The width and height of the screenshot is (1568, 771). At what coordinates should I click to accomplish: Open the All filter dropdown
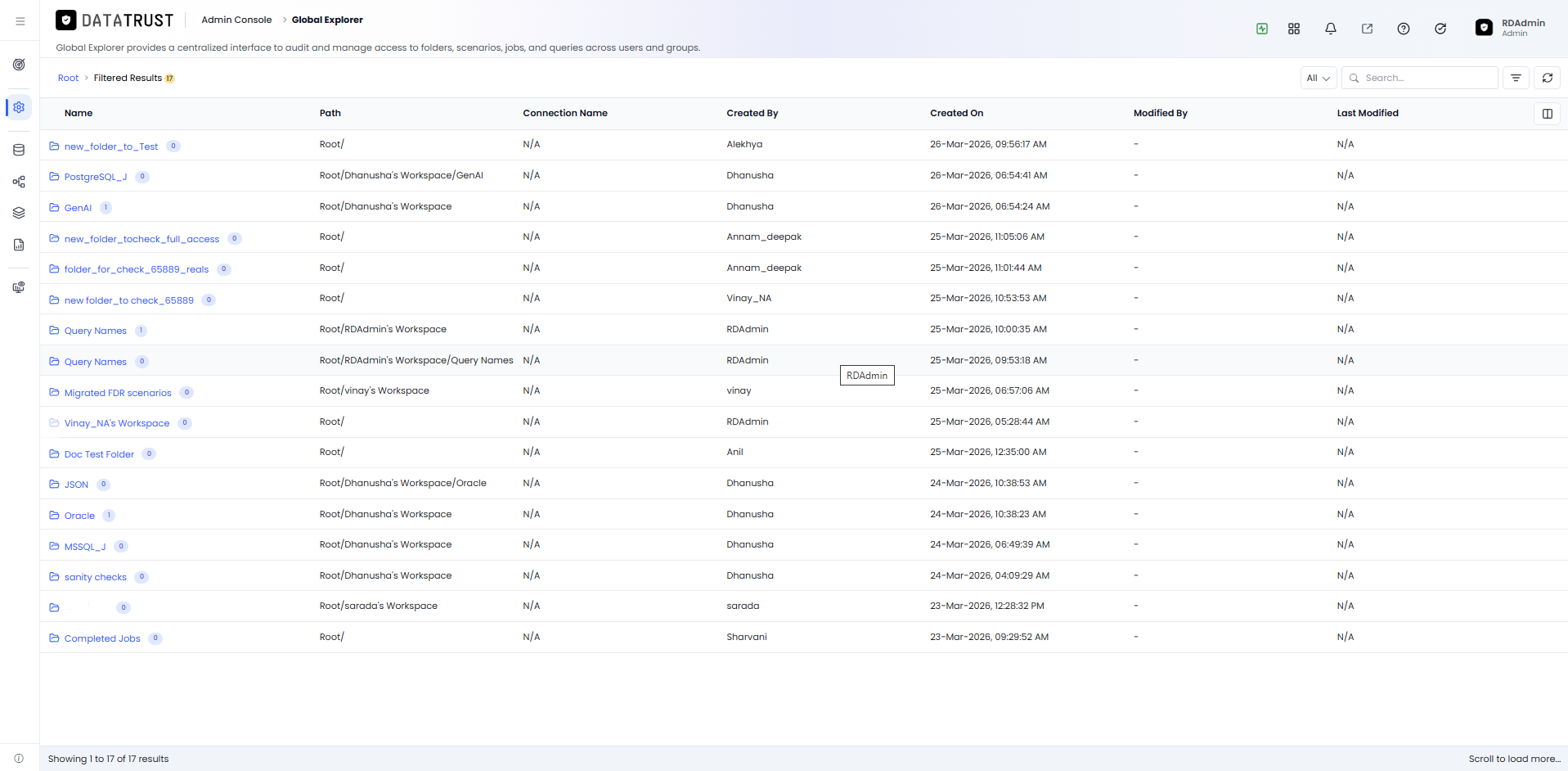point(1319,78)
